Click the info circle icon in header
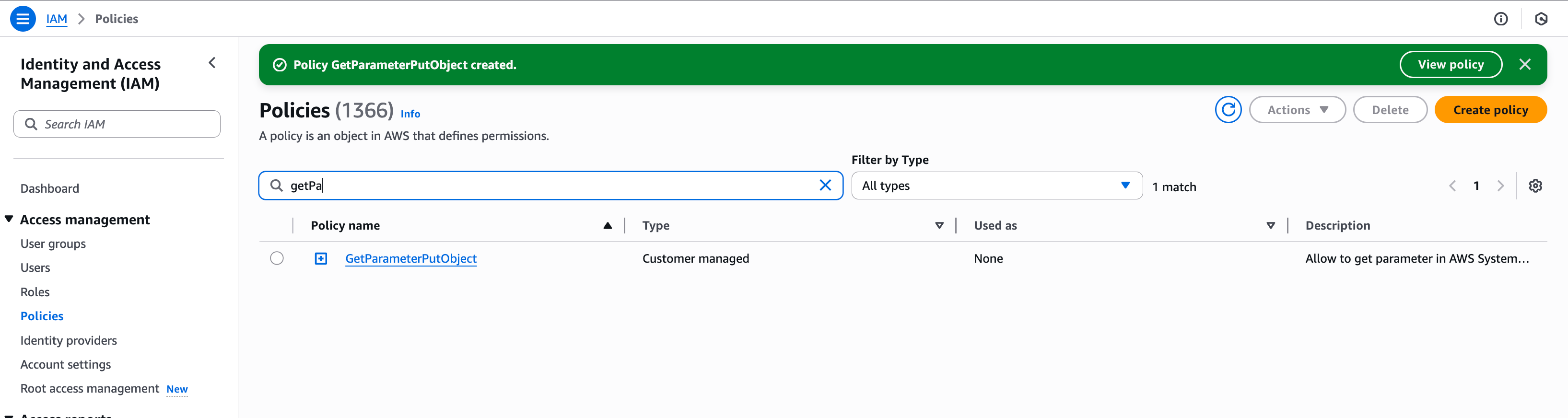The image size is (1568, 418). pyautogui.click(x=1500, y=19)
